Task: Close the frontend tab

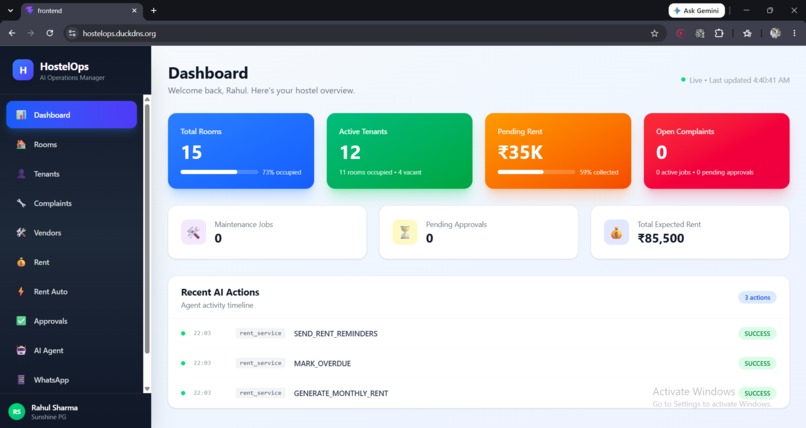Action: tap(134, 10)
